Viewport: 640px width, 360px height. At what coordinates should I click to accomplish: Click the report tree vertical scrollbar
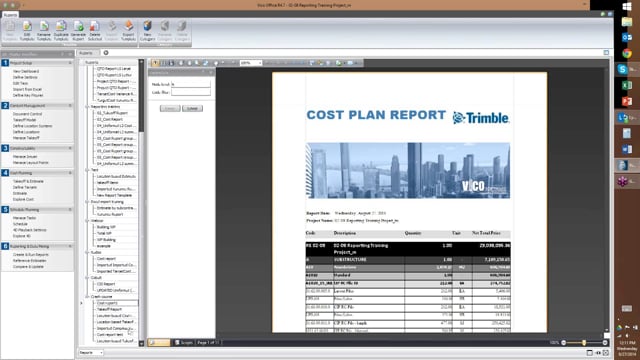(142, 203)
